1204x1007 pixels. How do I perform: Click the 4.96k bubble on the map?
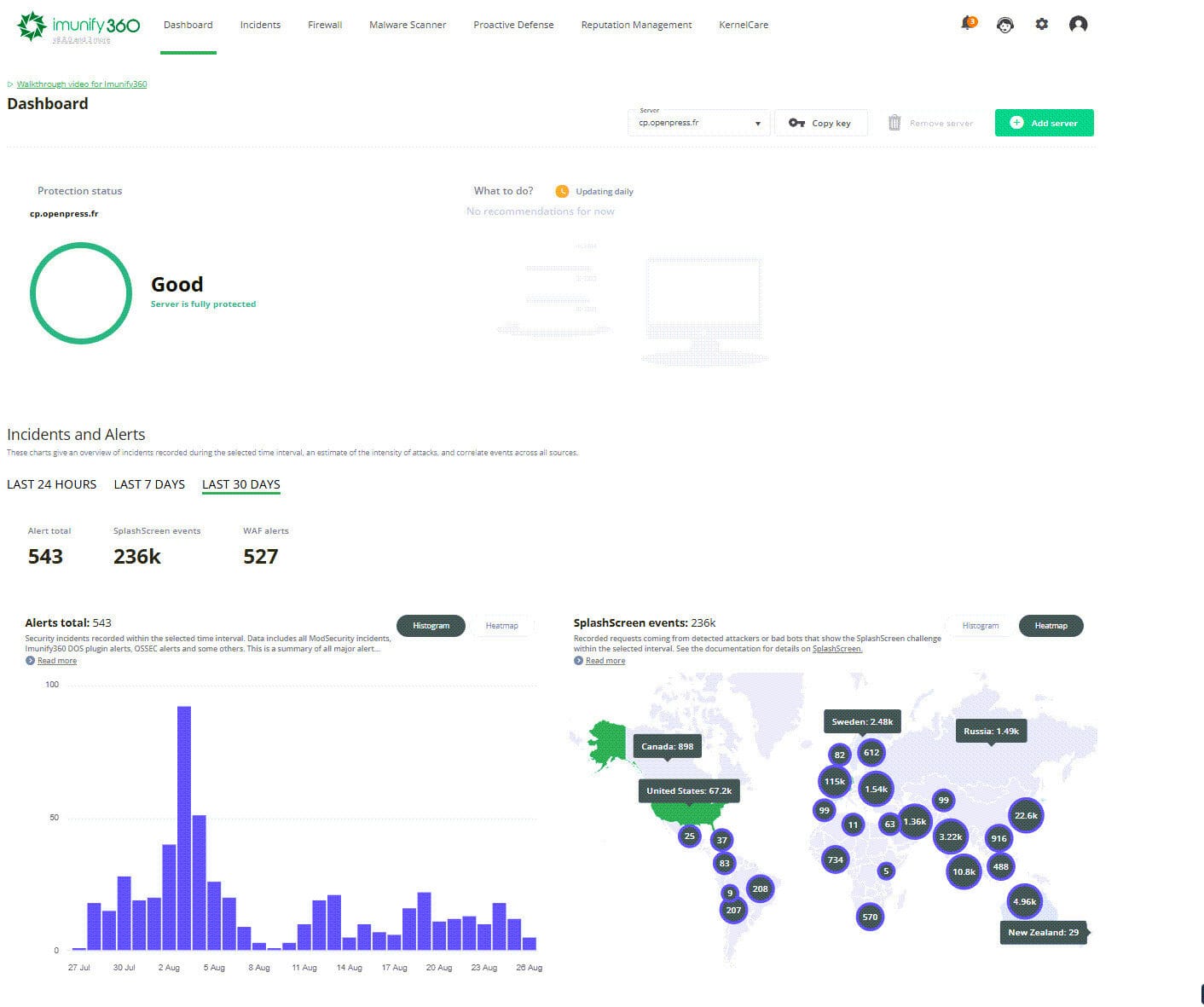(1024, 901)
